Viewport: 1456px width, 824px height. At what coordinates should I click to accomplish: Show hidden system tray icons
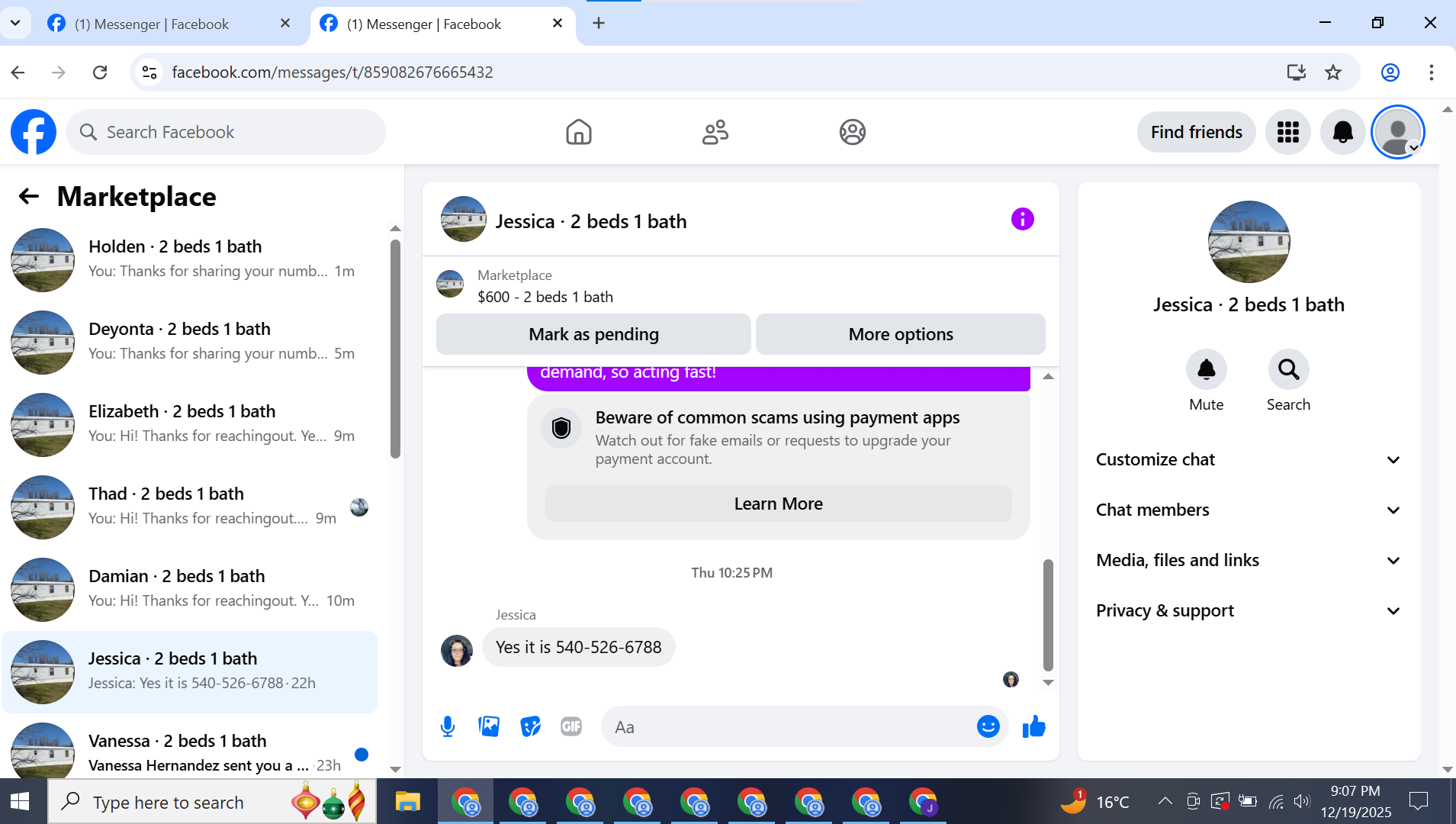click(x=1165, y=802)
